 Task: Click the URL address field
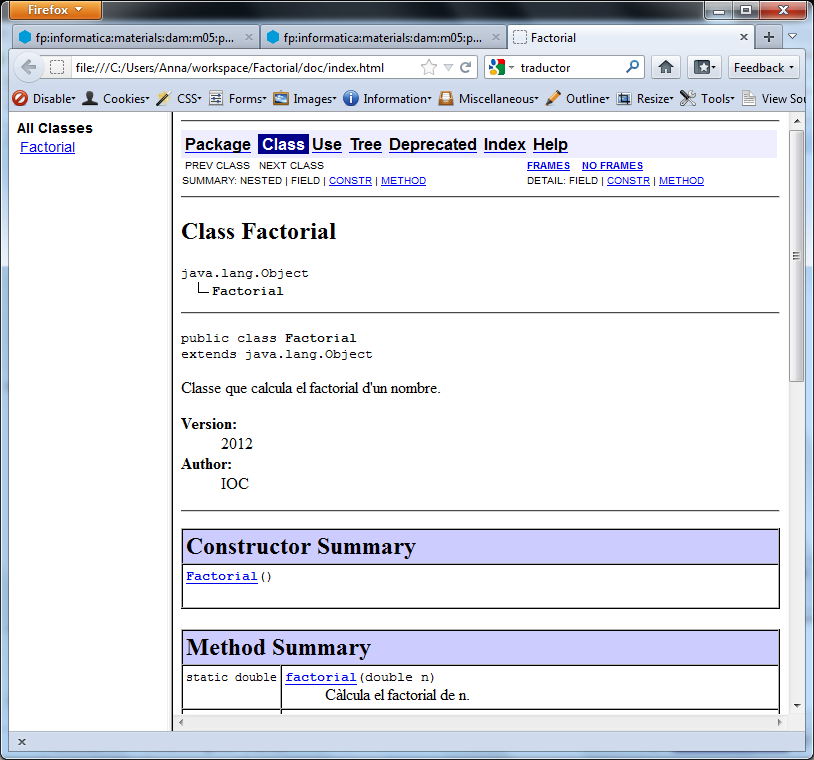(x=240, y=67)
